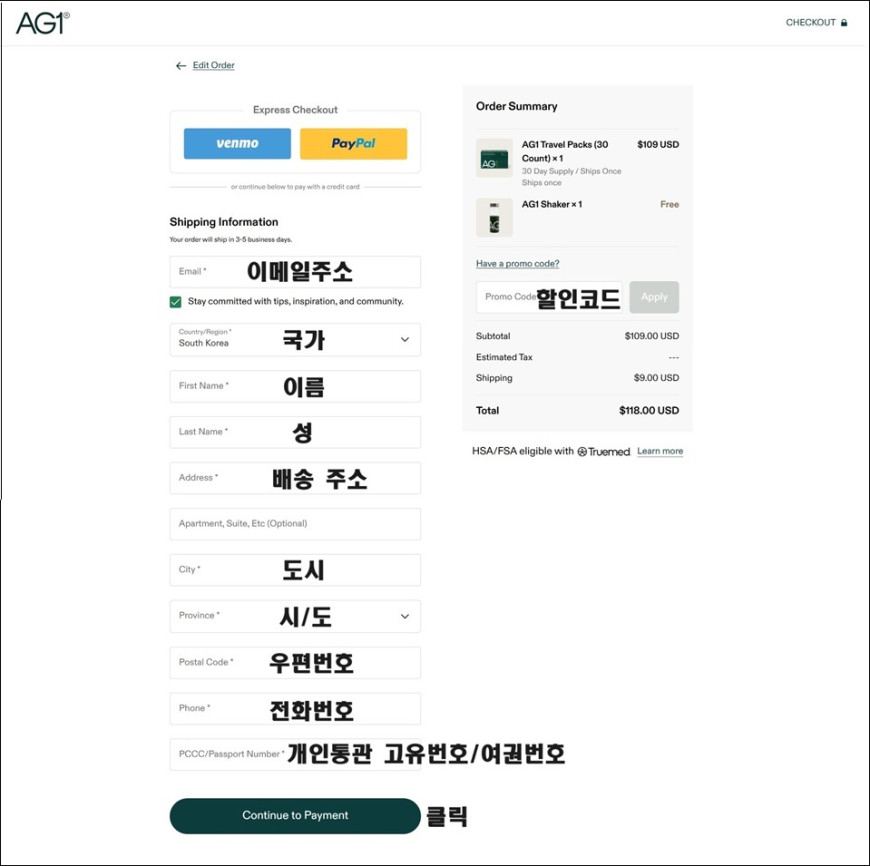Image resolution: width=870 pixels, height=866 pixels.
Task: Click the Order Summary heading
Action: pyautogui.click(x=517, y=107)
